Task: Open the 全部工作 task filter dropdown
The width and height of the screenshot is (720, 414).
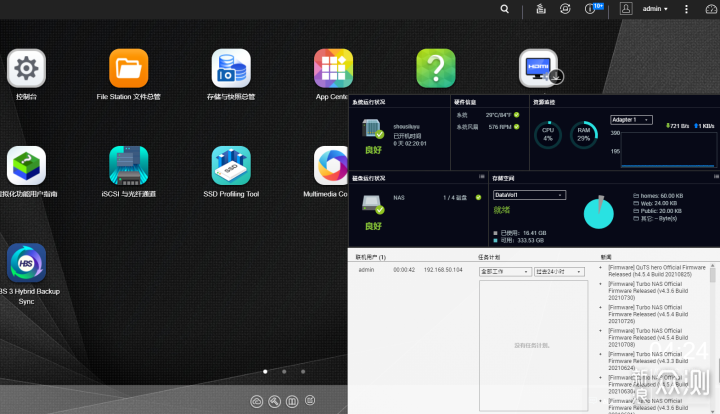Action: coord(505,272)
